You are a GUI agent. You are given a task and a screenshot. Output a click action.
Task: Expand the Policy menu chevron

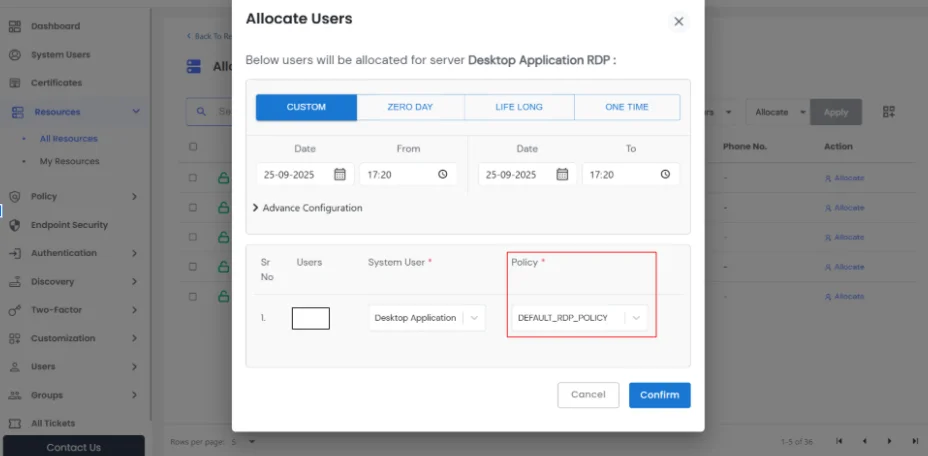click(134, 196)
